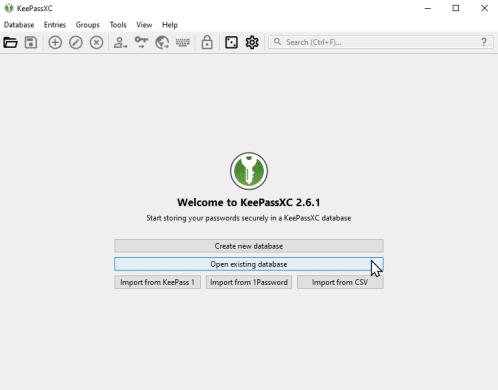Viewport: 498px width, 390px height.
Task: Open password generator dice icon
Action: [231, 43]
